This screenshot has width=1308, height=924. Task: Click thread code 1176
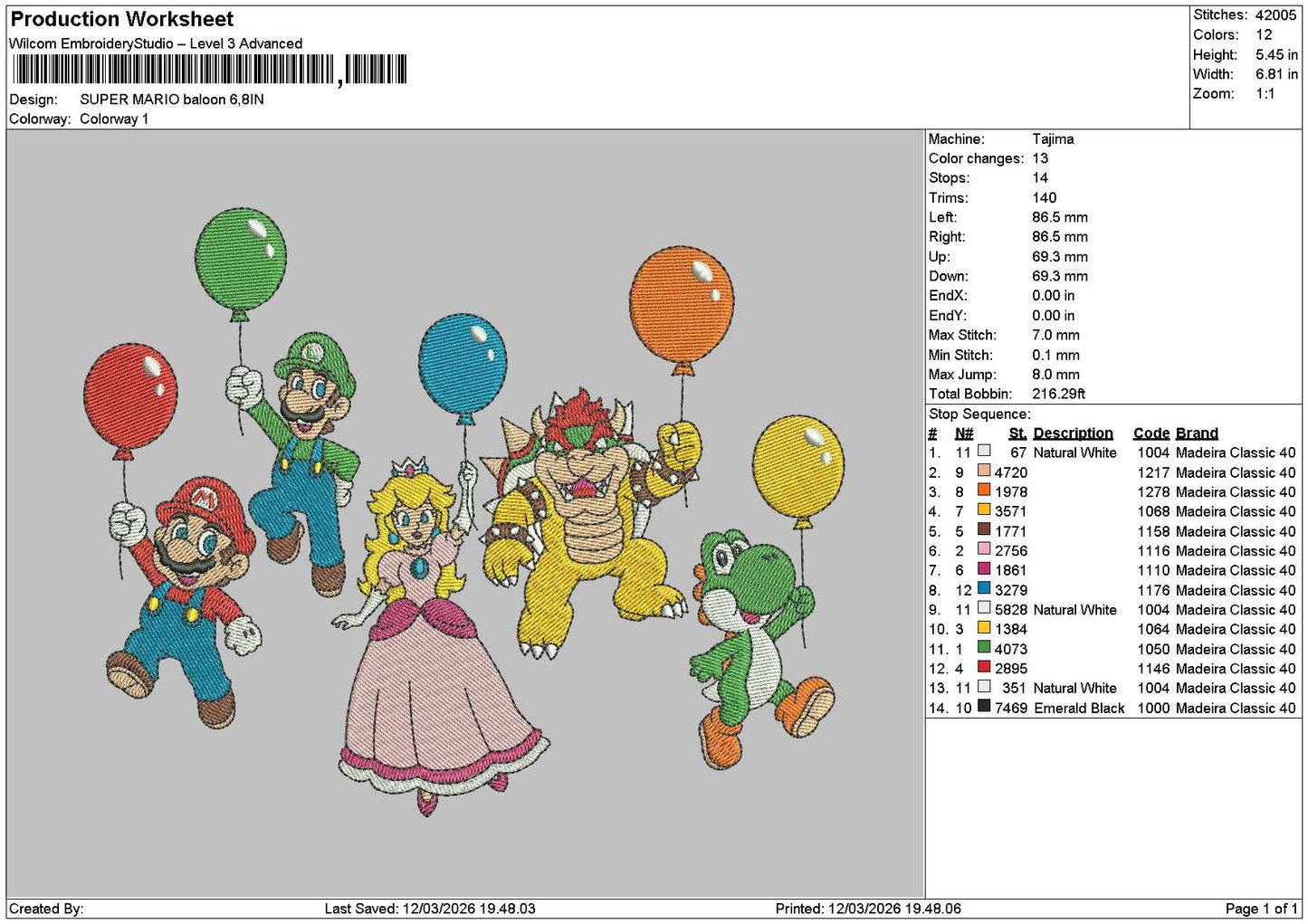[1153, 590]
